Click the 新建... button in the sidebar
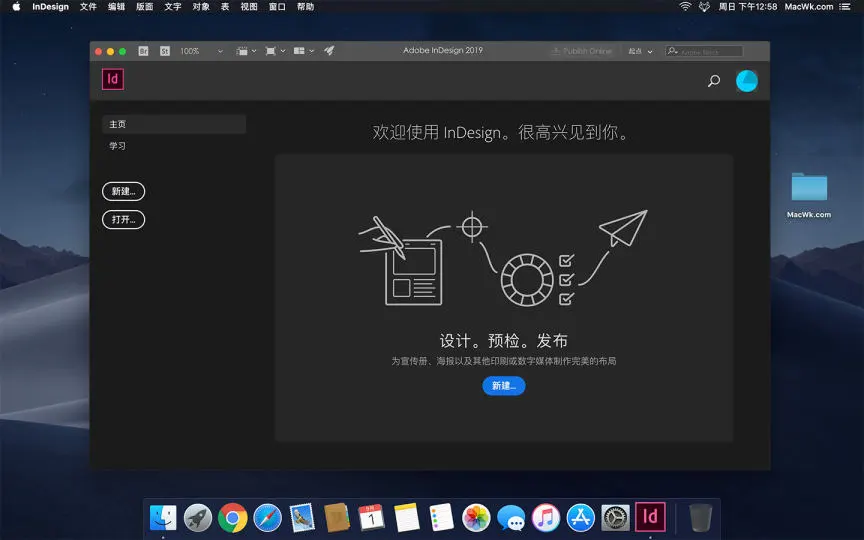The image size is (864, 540). [123, 191]
